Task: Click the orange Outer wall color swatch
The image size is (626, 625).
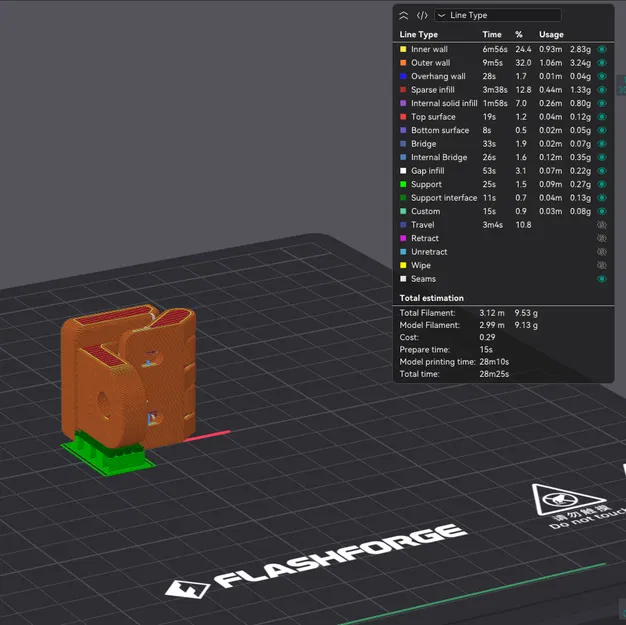Action: point(403,63)
